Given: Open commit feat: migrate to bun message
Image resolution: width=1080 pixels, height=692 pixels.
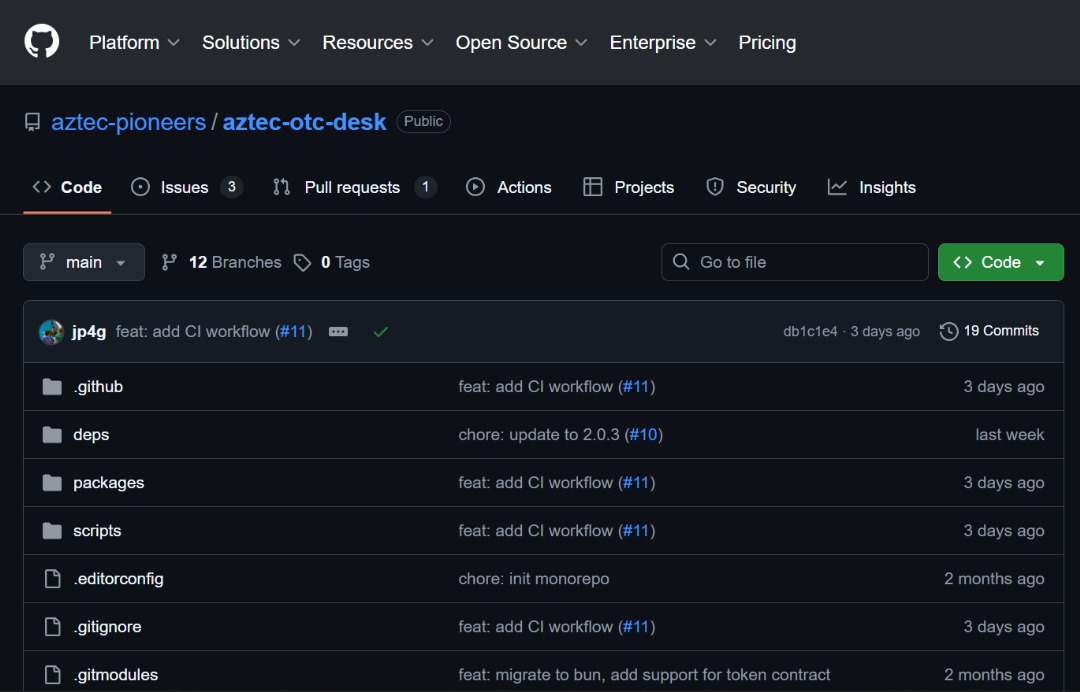Looking at the screenshot, I should 644,675.
